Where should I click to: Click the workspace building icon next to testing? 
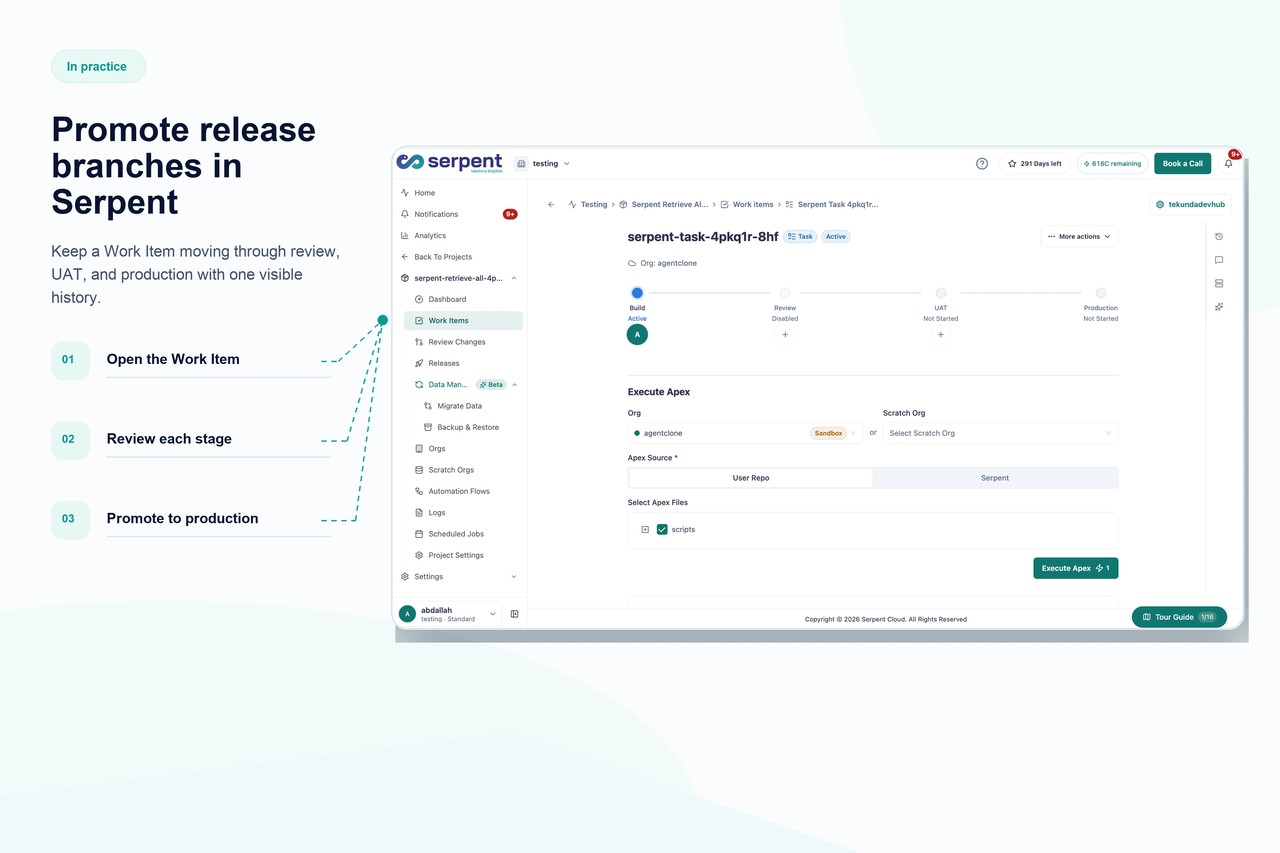click(x=521, y=163)
